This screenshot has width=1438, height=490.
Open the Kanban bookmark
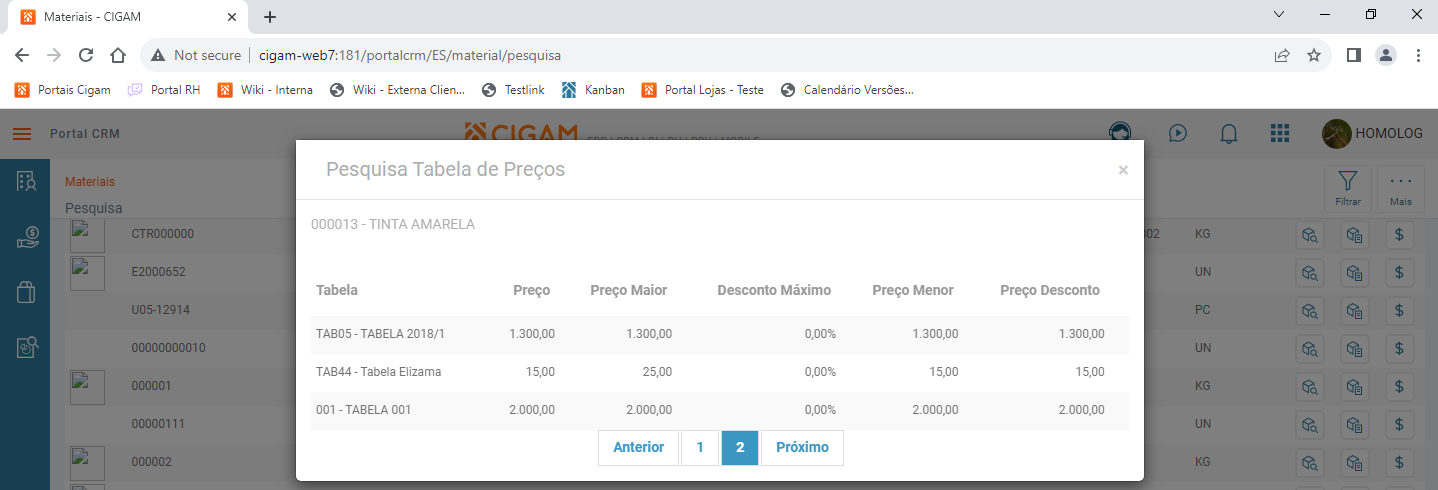tap(593, 90)
